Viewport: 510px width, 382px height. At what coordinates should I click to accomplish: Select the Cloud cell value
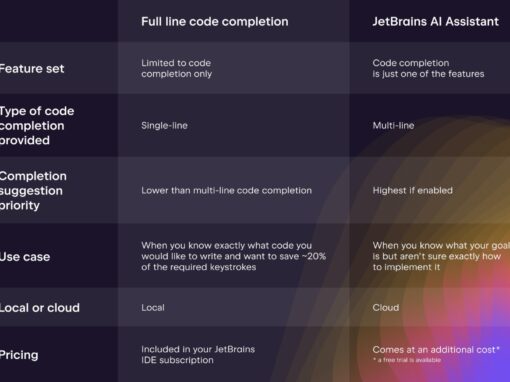[x=386, y=307]
